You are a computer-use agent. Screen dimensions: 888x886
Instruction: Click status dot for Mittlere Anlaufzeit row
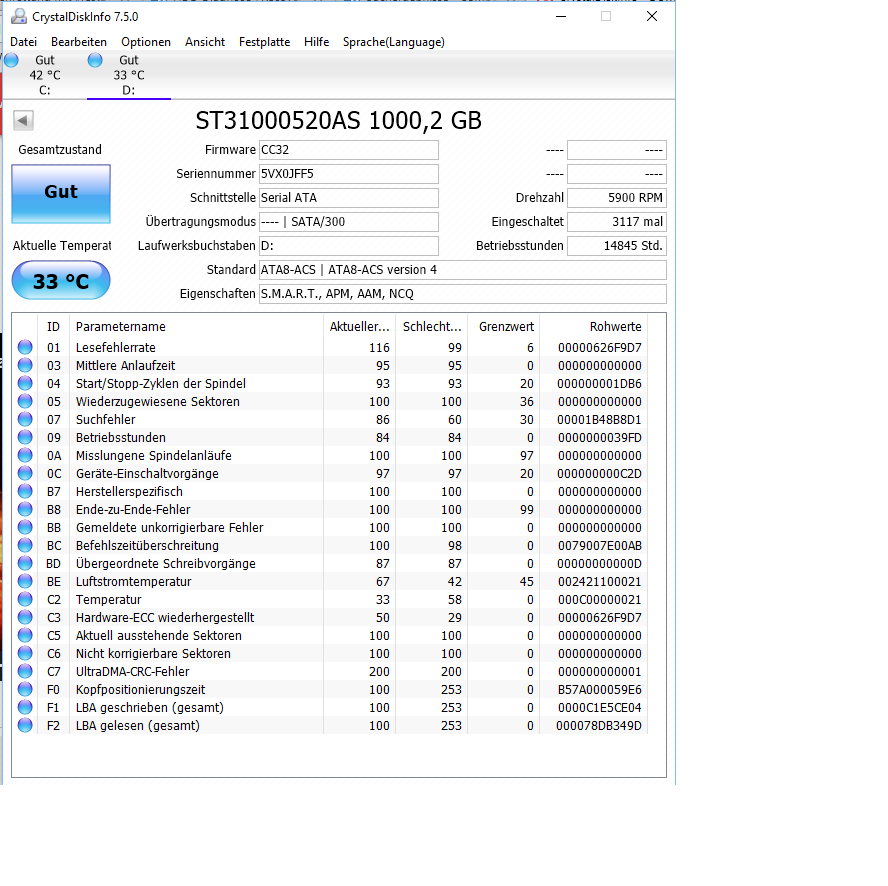pyautogui.click(x=25, y=365)
